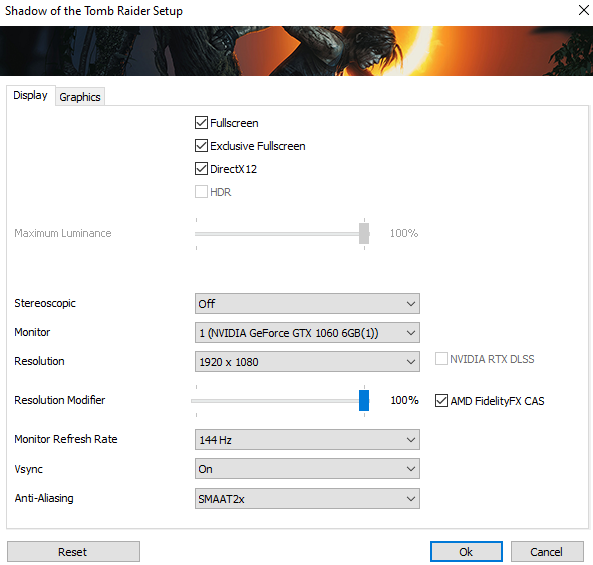Viewport: 593px width, 565px height.
Task: Click the Maximum Luminance slider thumb
Action: click(x=364, y=233)
